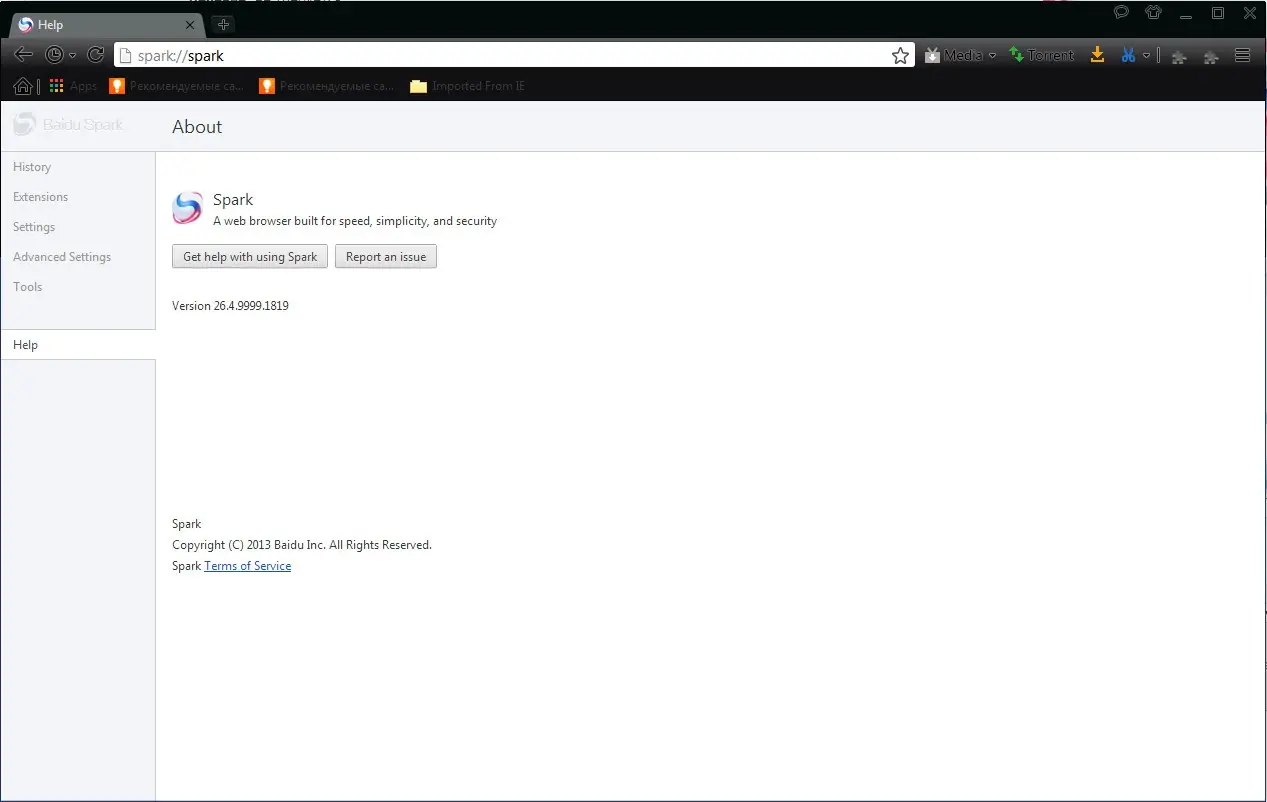Go back using the back arrow
The image size is (1267, 802).
(23, 55)
